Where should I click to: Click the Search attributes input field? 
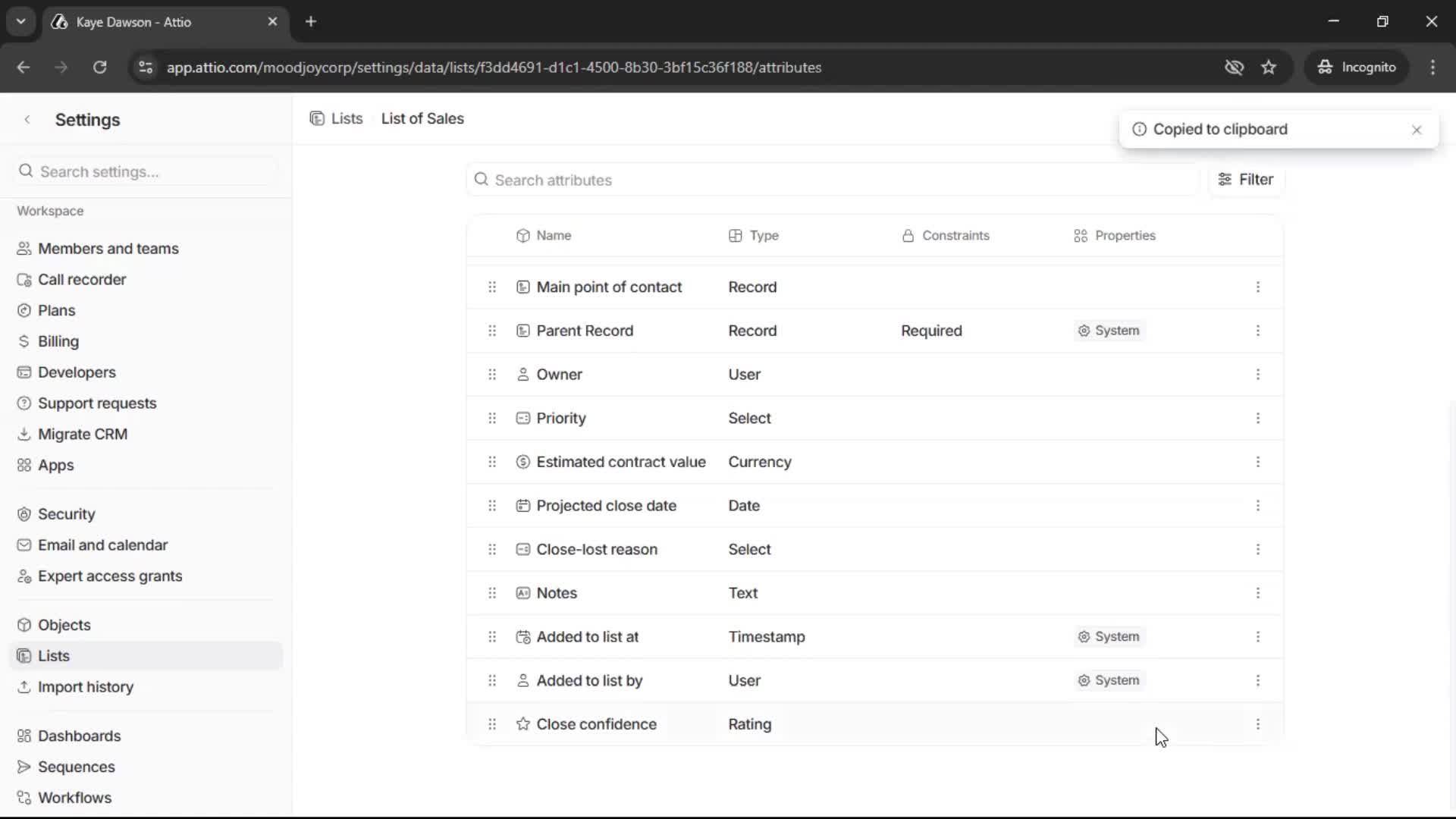[758, 180]
